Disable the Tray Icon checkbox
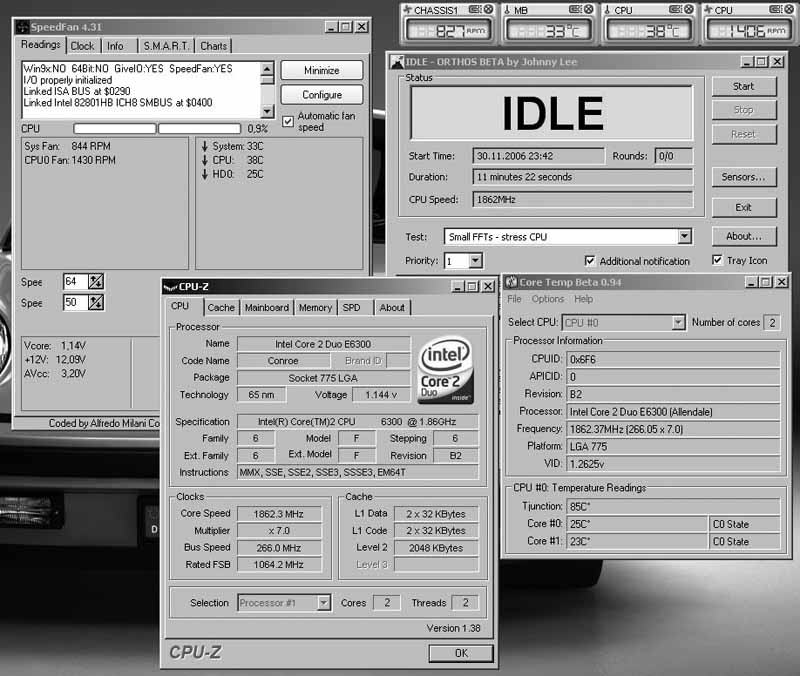The width and height of the screenshot is (800, 676). point(717,260)
